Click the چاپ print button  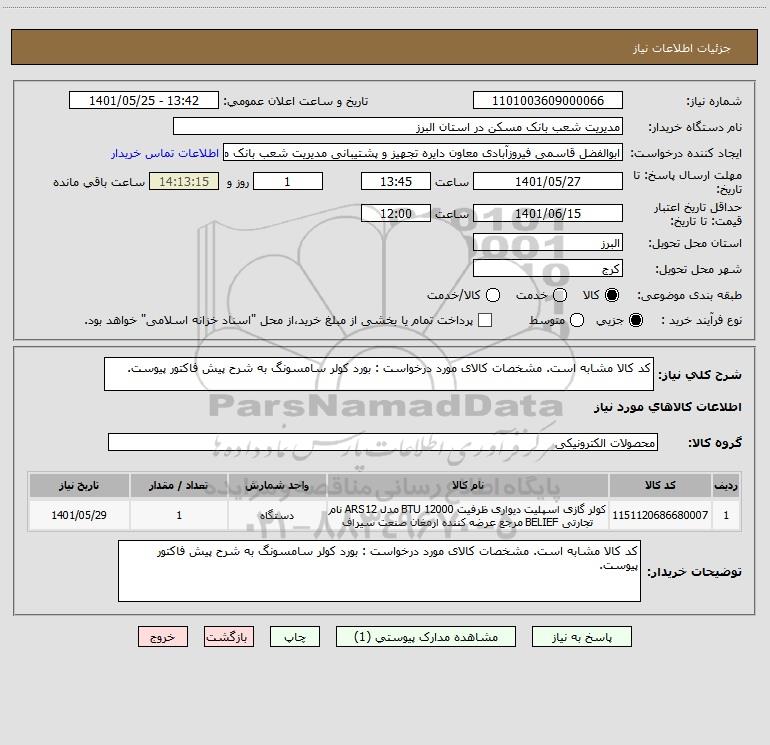(295, 637)
